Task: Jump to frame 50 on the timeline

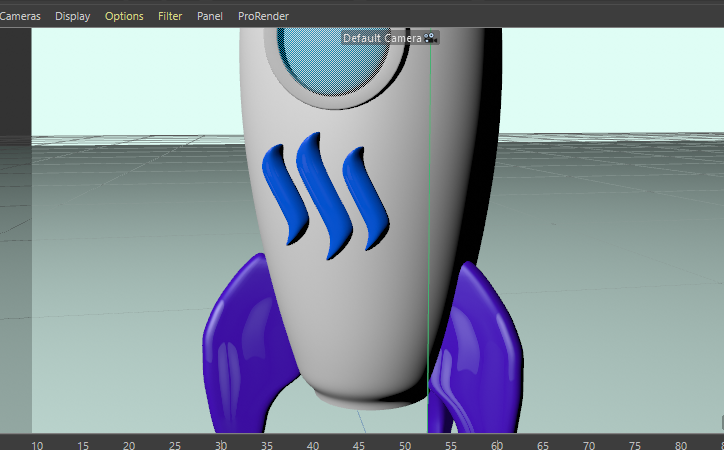Action: tap(404, 445)
